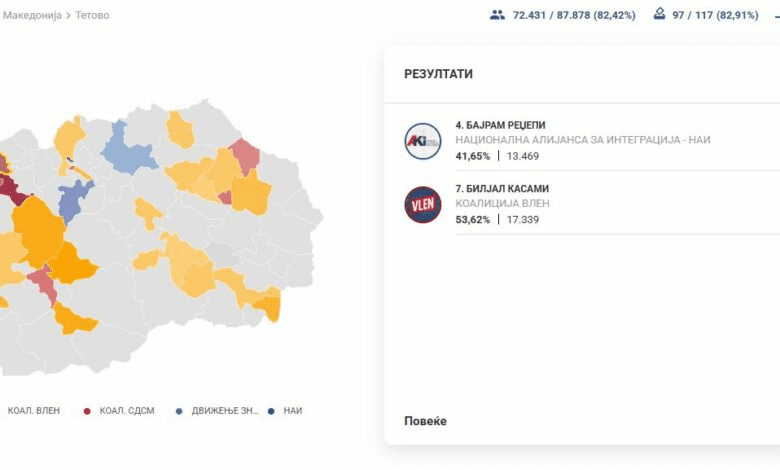
Task: Click the blue ДВИЖЕЊЕ ЗН... legend dot
Action: pos(178,411)
